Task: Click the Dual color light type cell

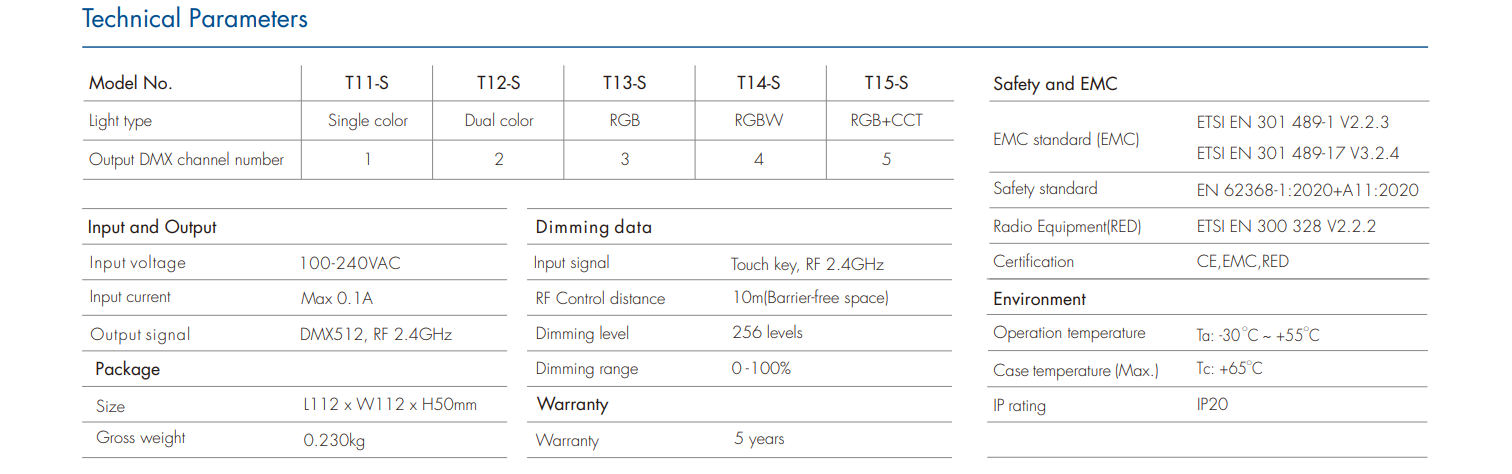Action: tap(499, 120)
